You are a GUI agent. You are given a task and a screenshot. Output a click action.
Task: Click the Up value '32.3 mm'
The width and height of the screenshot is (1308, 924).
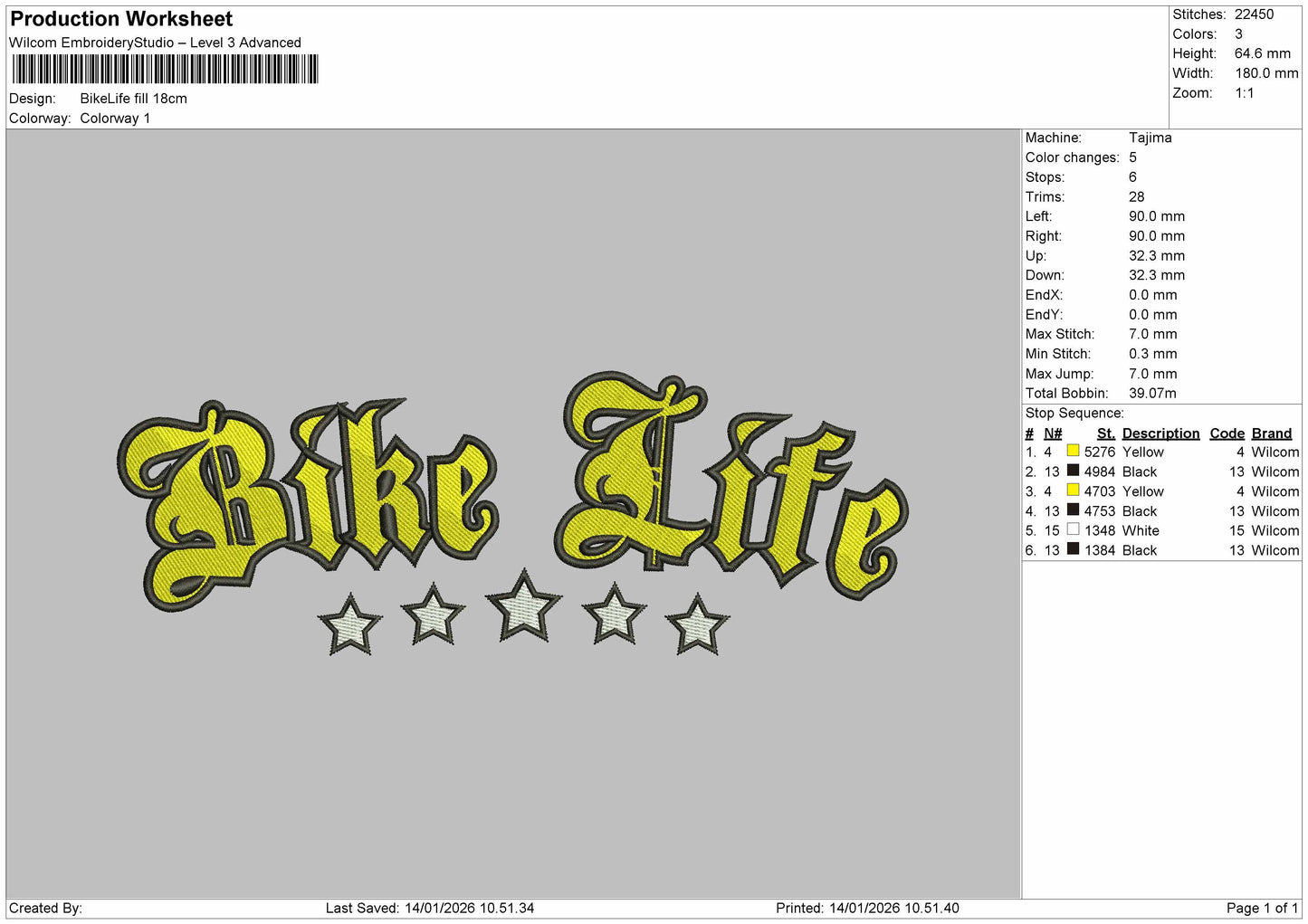click(x=1156, y=256)
